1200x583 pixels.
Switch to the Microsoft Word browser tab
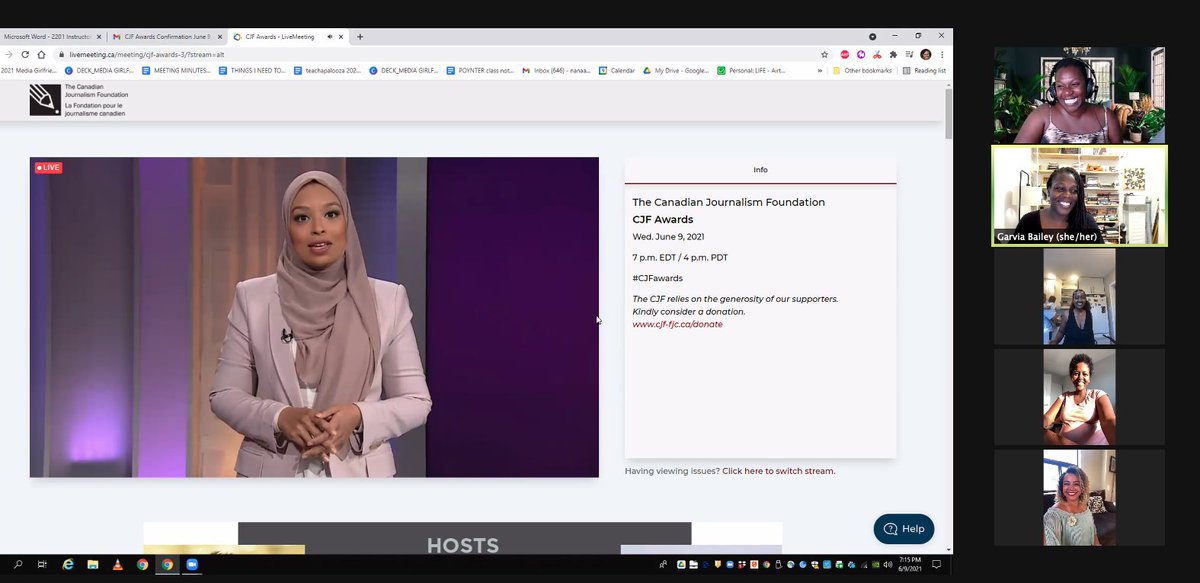(52, 37)
